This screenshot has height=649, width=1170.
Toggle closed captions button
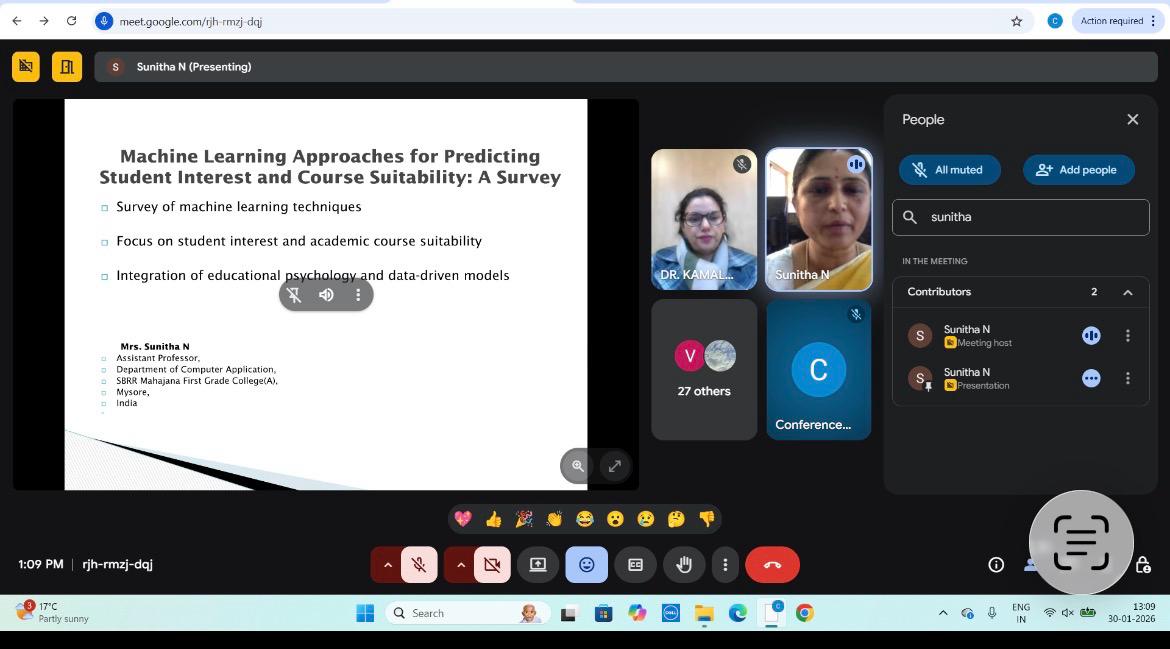[635, 565]
